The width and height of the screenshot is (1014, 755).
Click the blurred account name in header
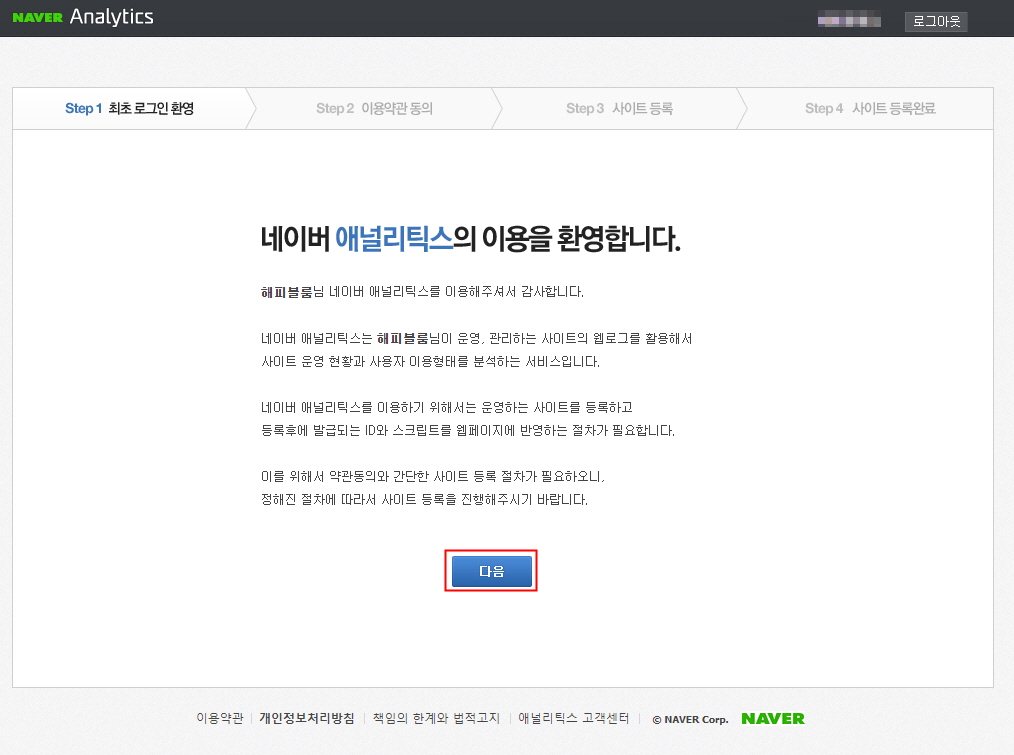tap(848, 17)
